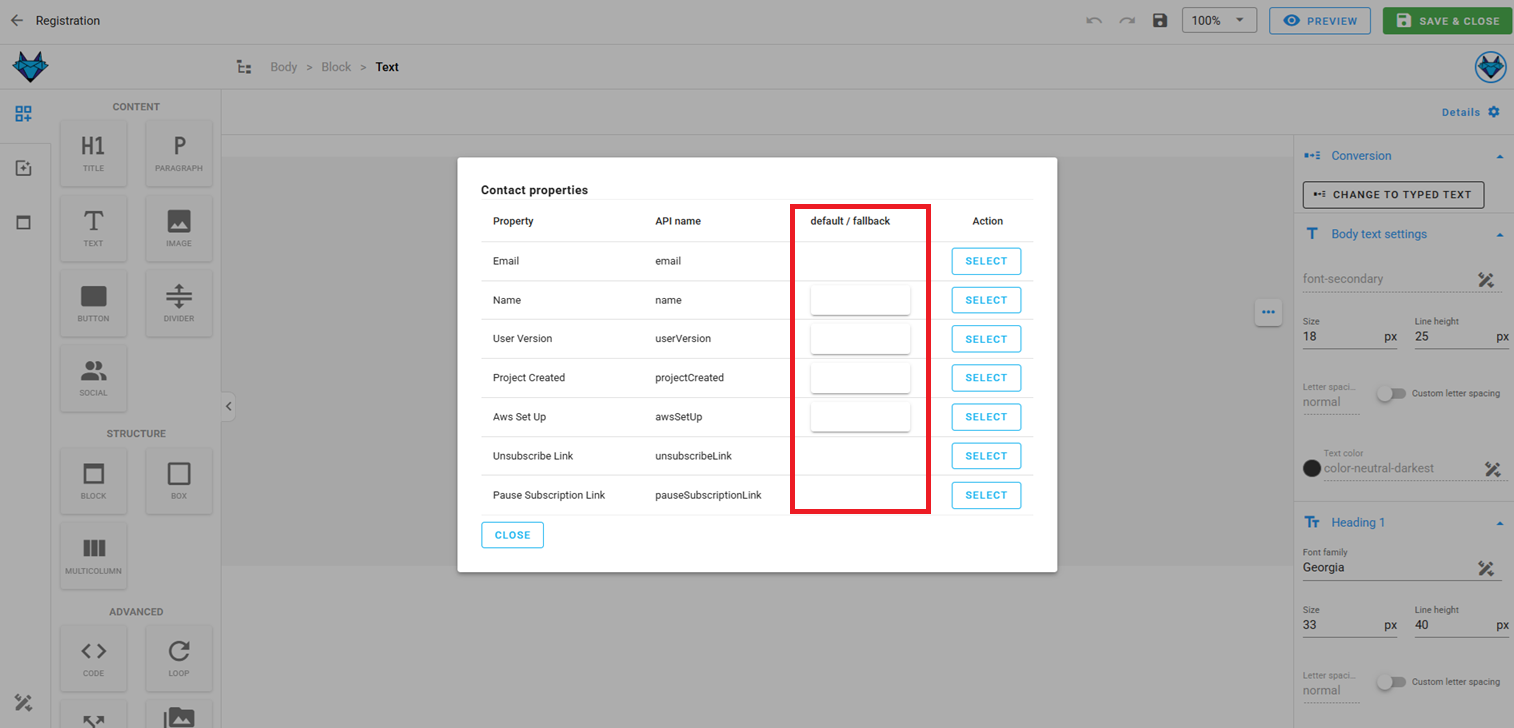Select the Loop advanced element
Screen dimensions: 1514x728
(x=178, y=658)
